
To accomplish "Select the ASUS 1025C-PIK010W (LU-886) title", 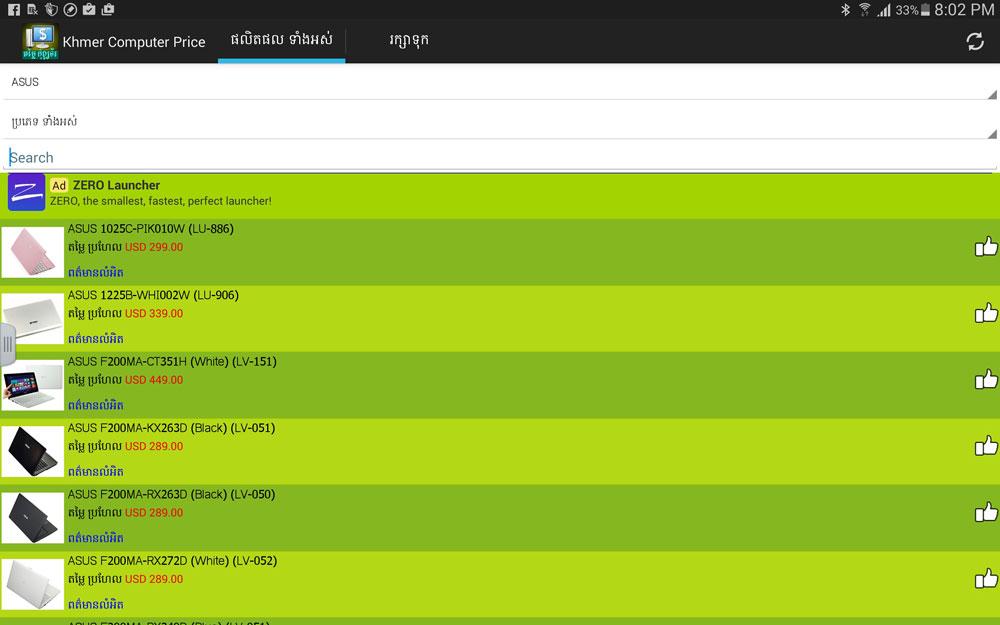I will (151, 228).
